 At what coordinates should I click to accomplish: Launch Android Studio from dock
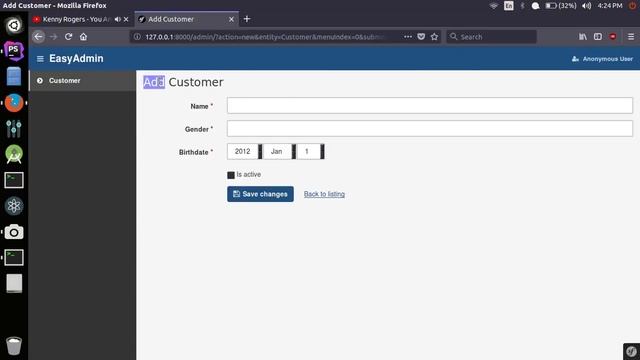14,154
